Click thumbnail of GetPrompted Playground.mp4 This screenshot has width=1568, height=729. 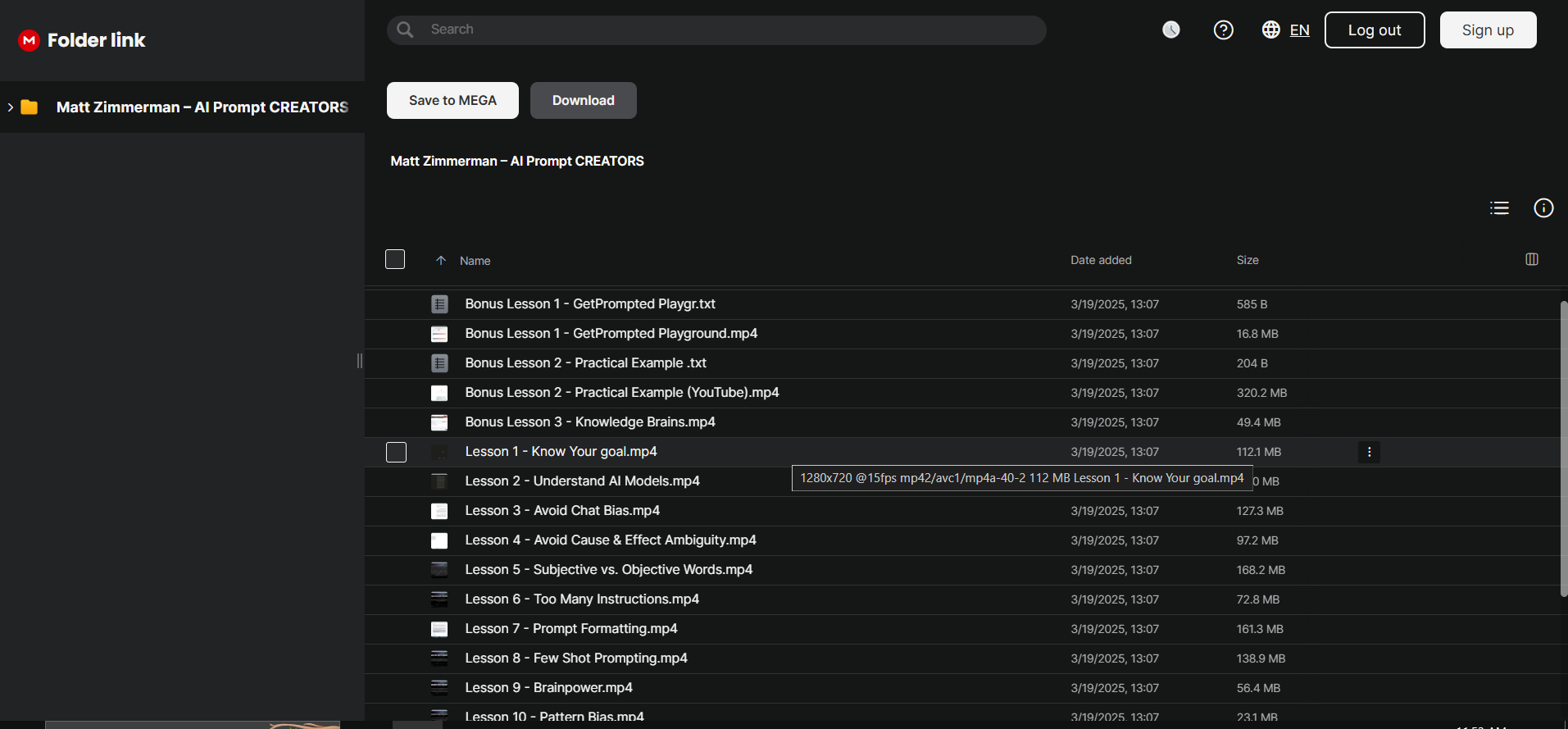[439, 334]
